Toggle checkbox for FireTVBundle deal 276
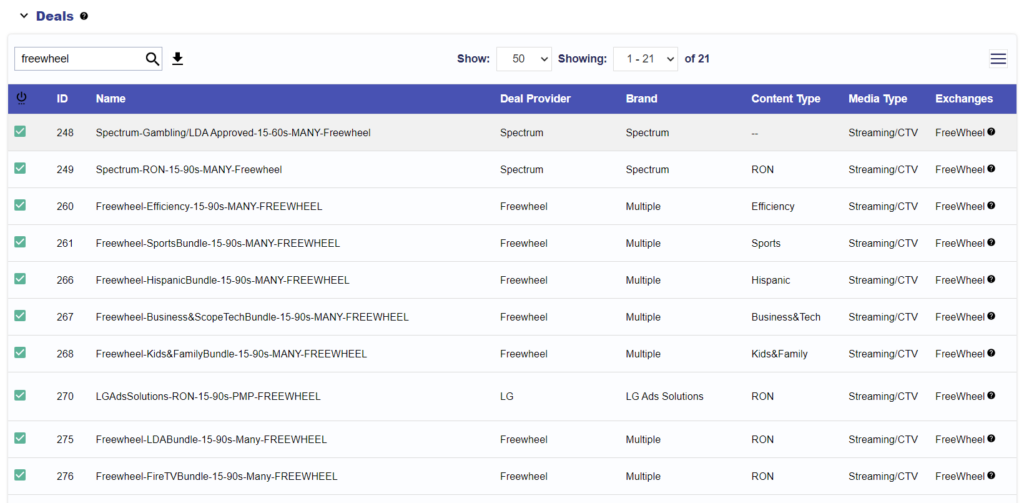Screen dimensions: 1024x503 [x=20, y=476]
